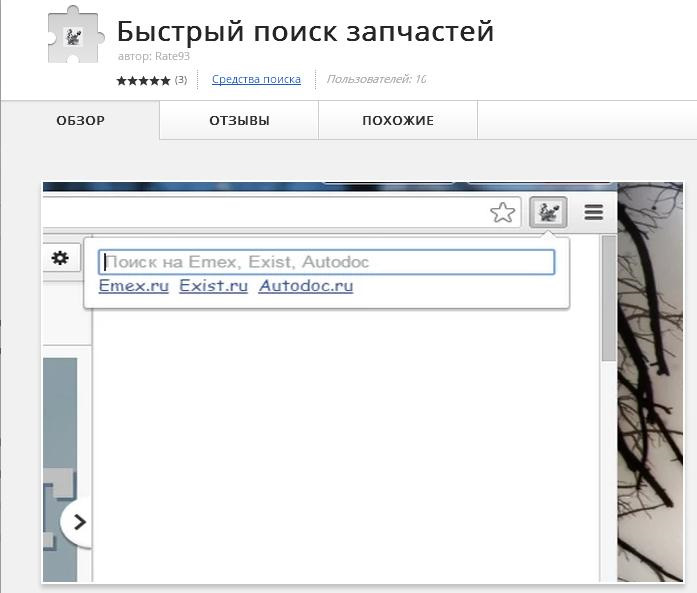Image resolution: width=697 pixels, height=593 pixels.
Task: Switch to the ОБЗОР tab
Action: pyautogui.click(x=80, y=120)
